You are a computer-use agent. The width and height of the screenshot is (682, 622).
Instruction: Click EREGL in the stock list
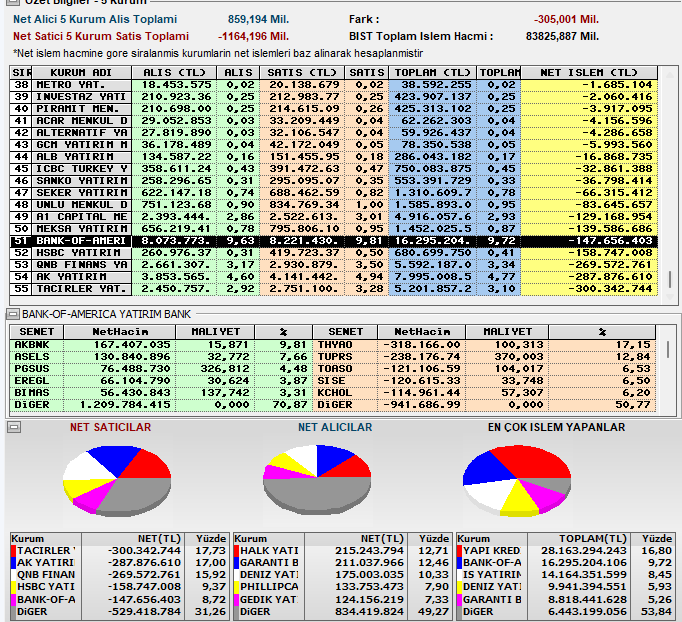pyautogui.click(x=32, y=381)
